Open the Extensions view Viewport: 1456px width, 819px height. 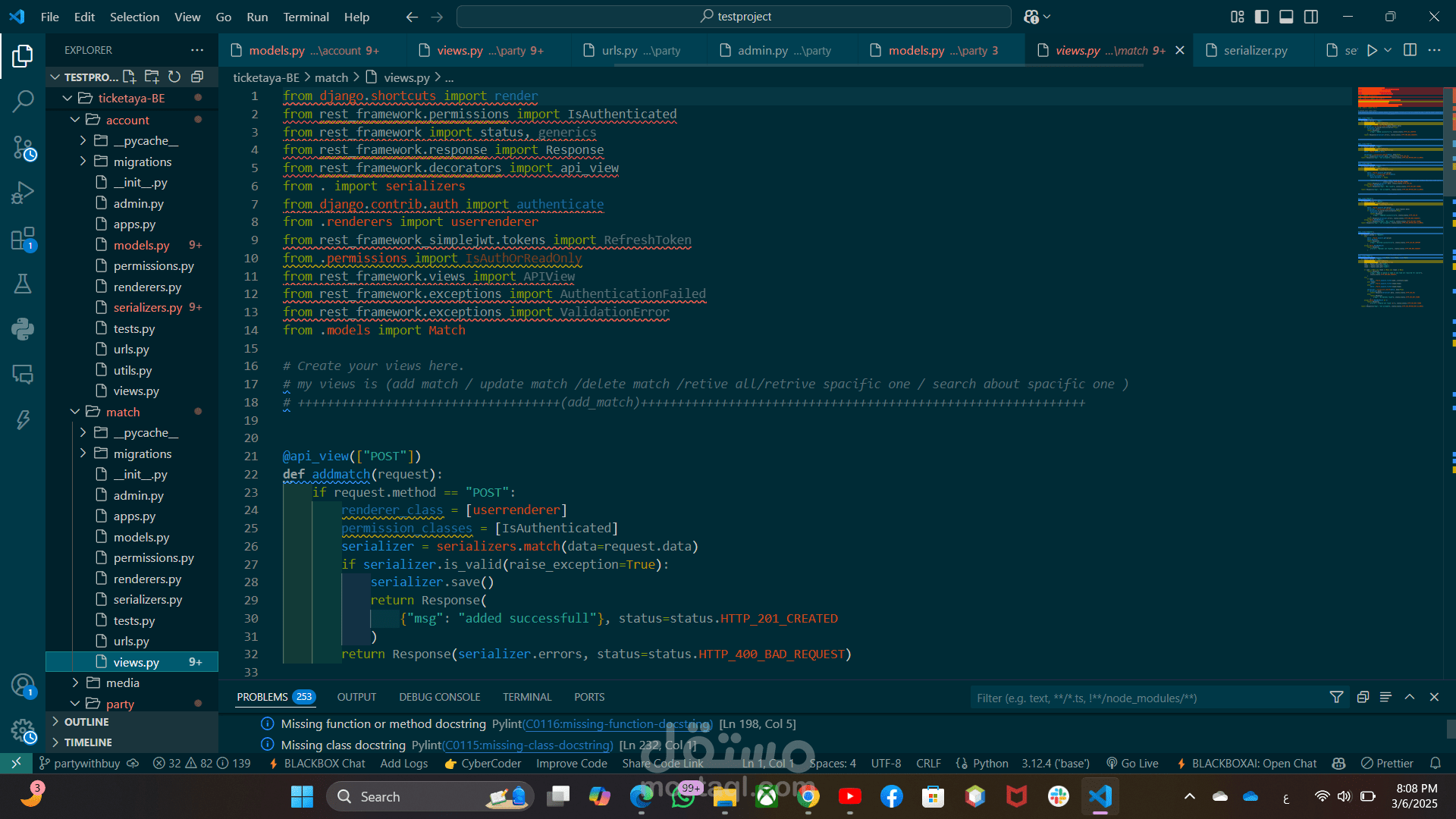tap(23, 239)
